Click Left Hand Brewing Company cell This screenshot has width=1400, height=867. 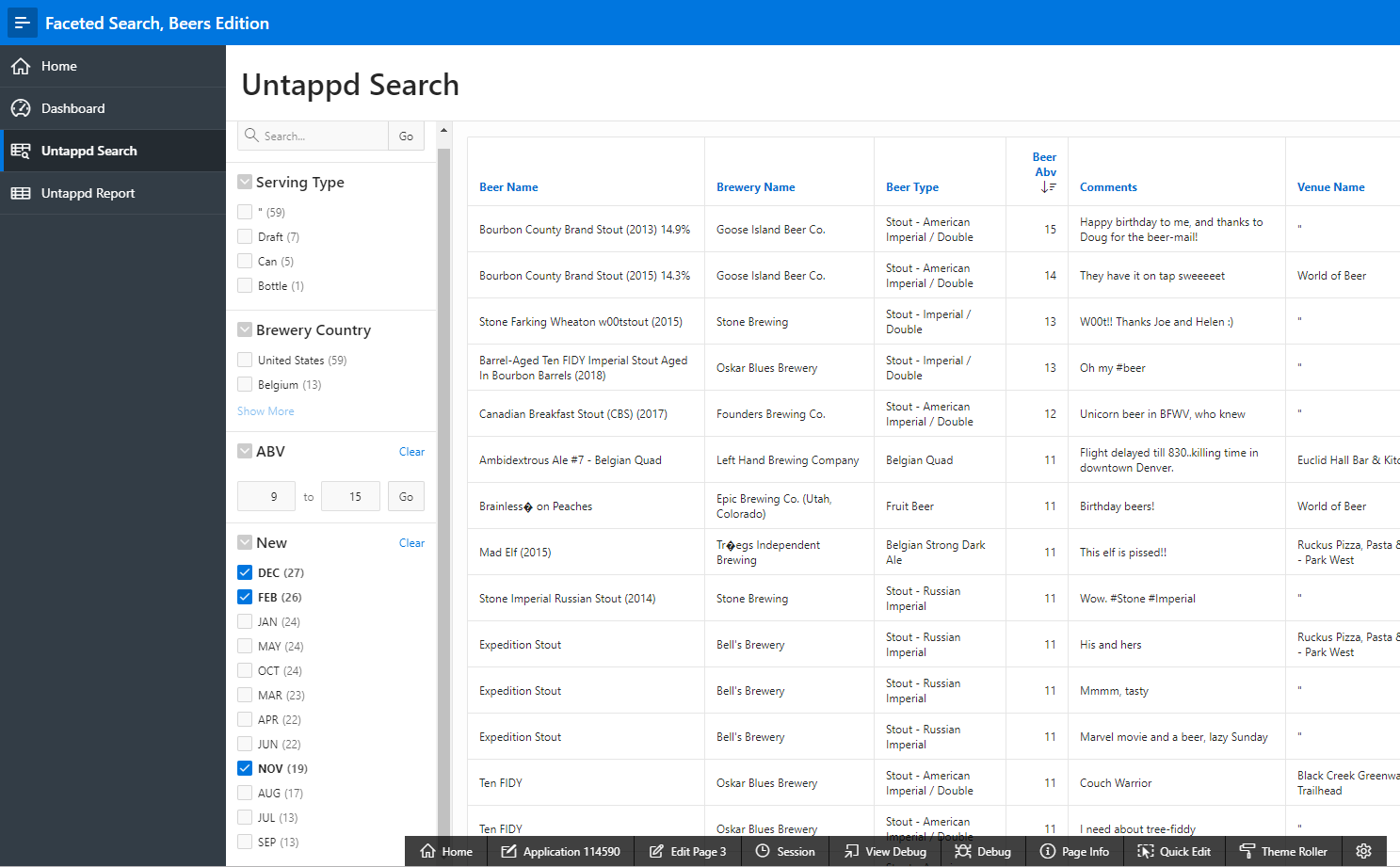click(787, 460)
